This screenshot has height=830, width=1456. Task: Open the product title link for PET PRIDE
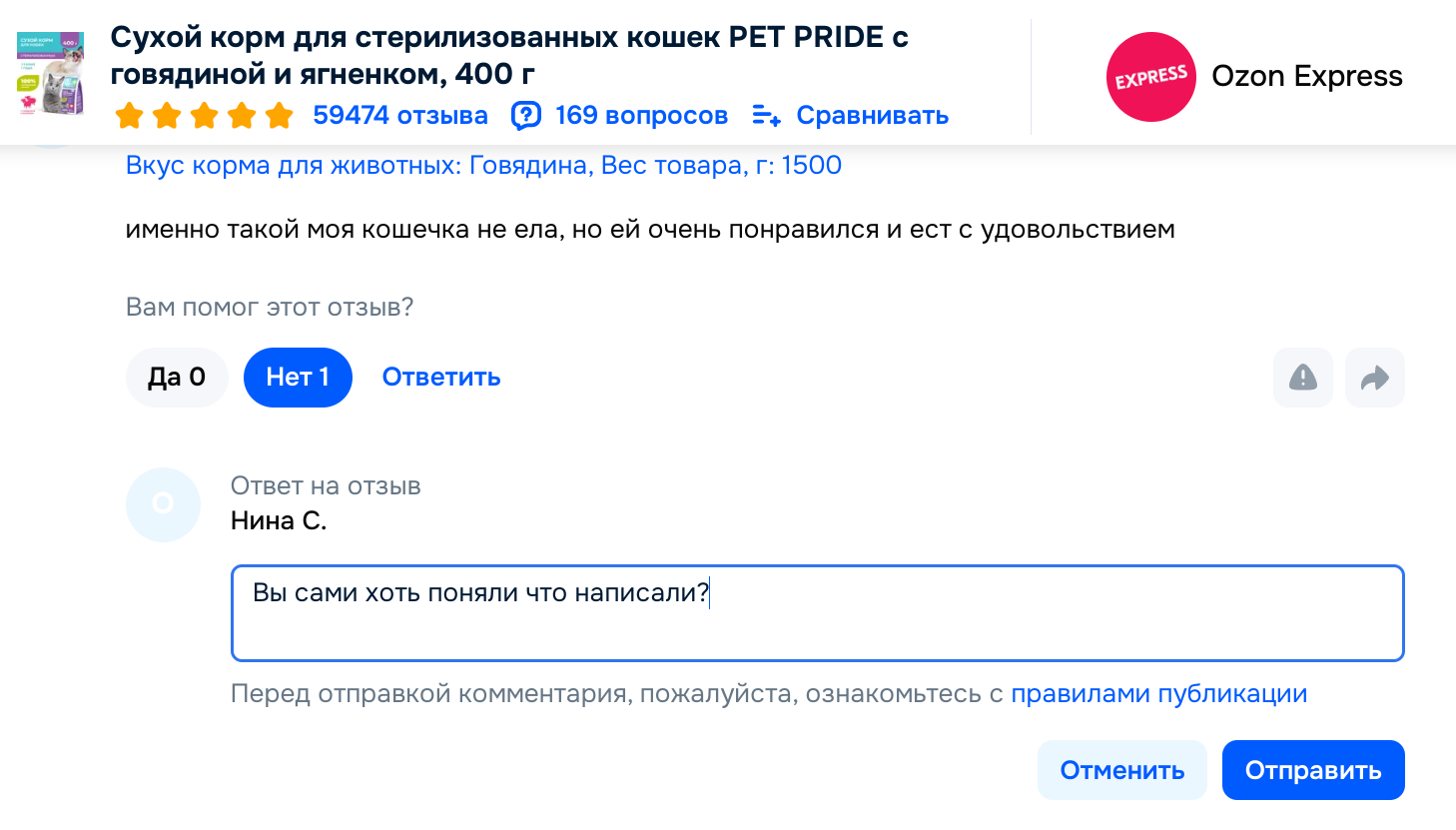point(508,55)
